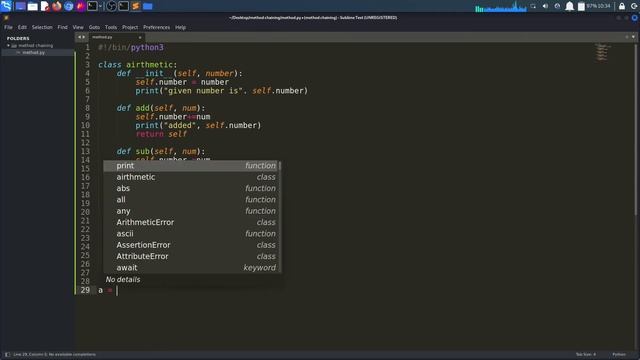This screenshot has width=640, height=360.
Task: Click the autocomplete popup scrollbar
Action: click(280, 167)
